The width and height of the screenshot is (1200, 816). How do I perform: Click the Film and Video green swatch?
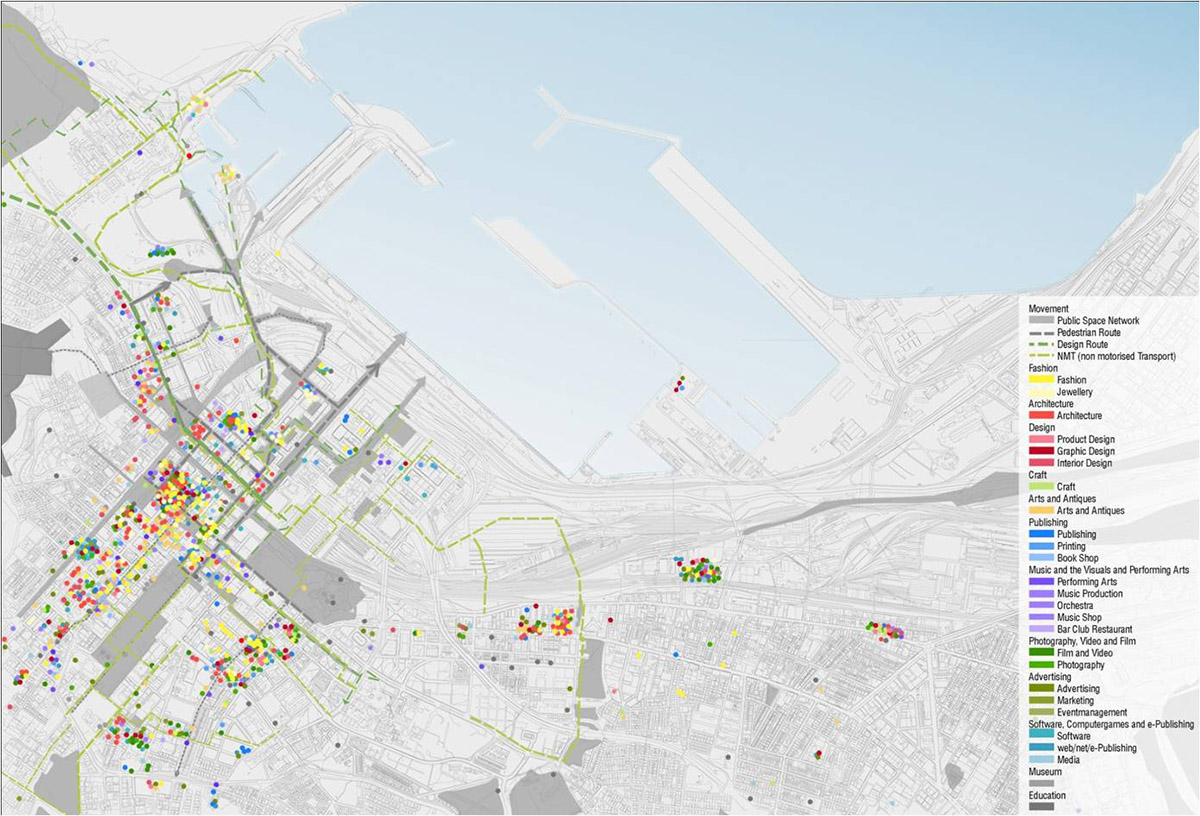[x=1041, y=653]
